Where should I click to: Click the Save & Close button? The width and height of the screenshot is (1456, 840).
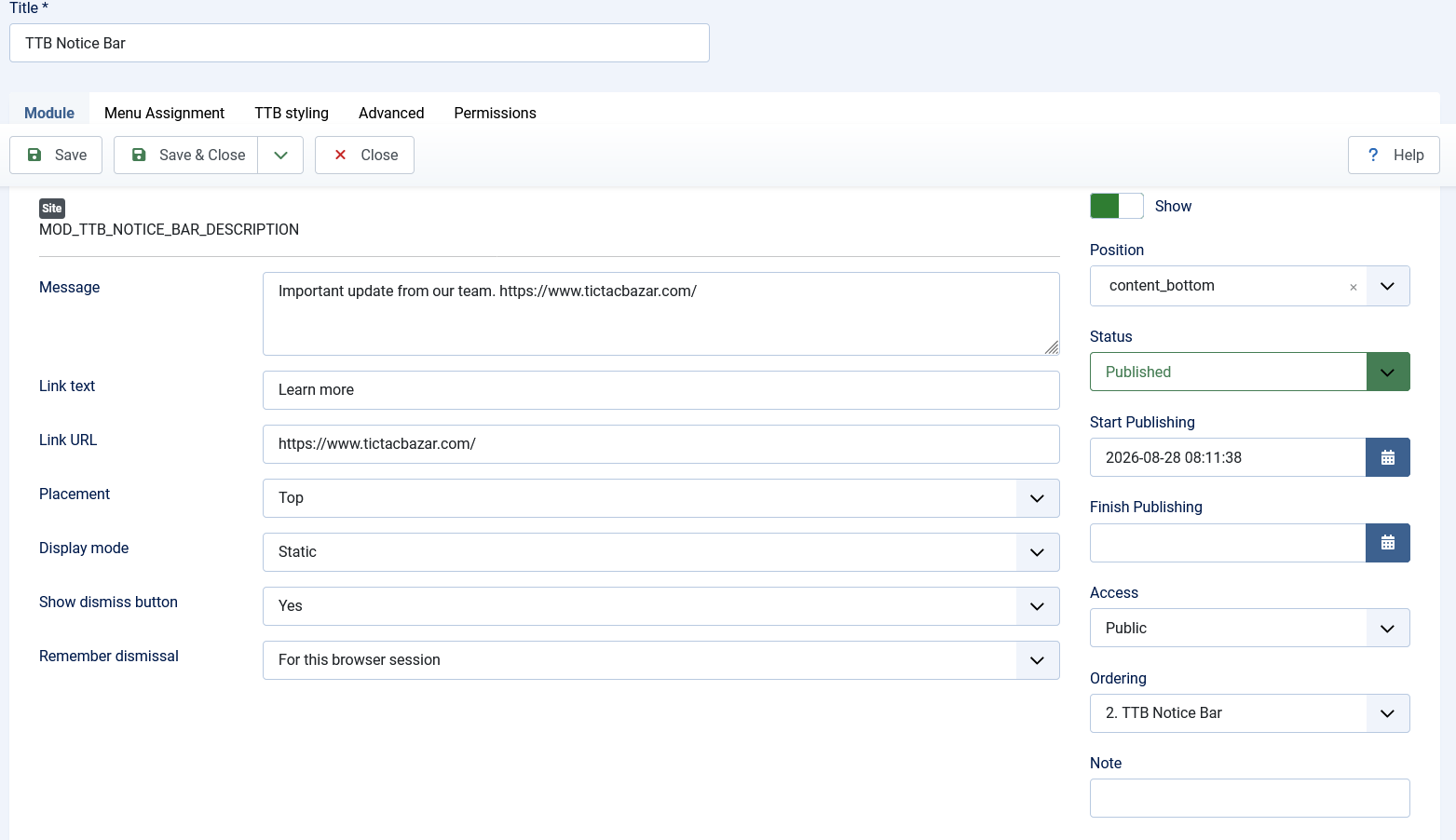186,156
